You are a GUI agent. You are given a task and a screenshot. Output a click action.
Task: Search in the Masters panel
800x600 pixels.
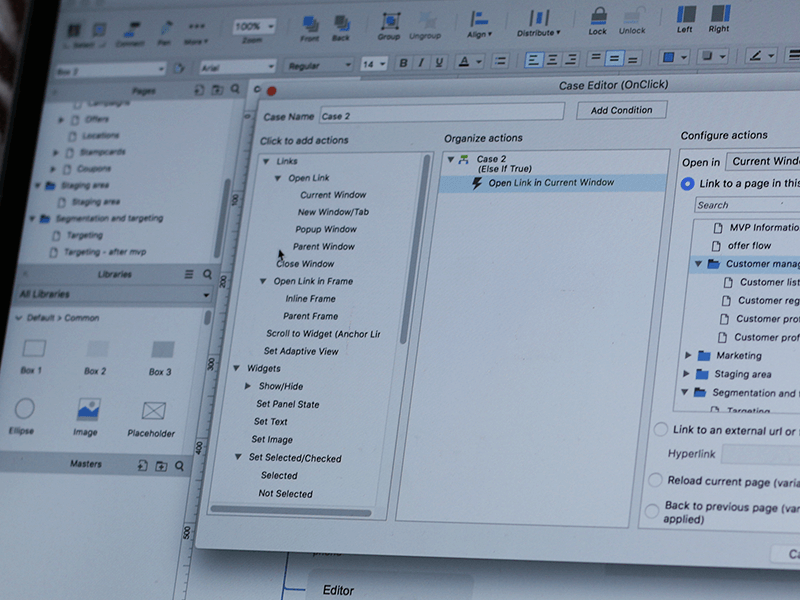pyautogui.click(x=180, y=465)
